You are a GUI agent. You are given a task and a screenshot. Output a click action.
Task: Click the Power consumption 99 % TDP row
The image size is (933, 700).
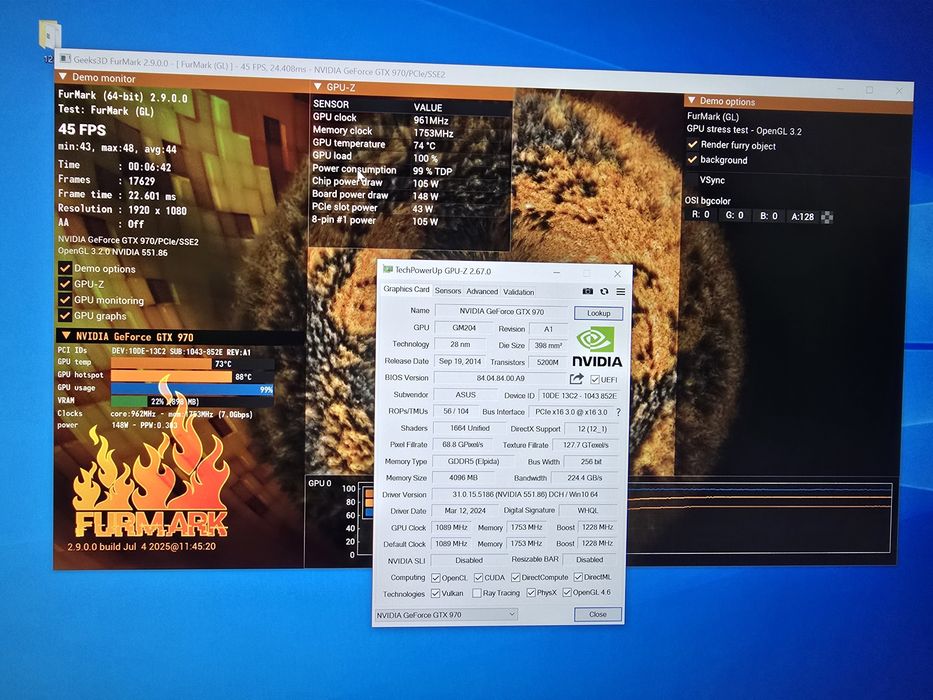click(411, 170)
